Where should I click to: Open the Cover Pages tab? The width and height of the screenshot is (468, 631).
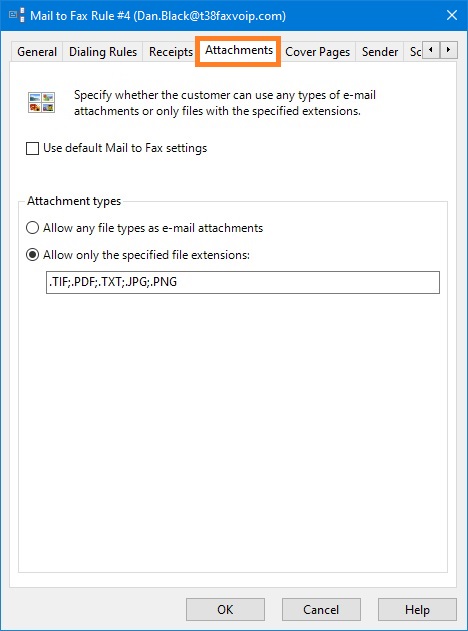click(x=317, y=52)
